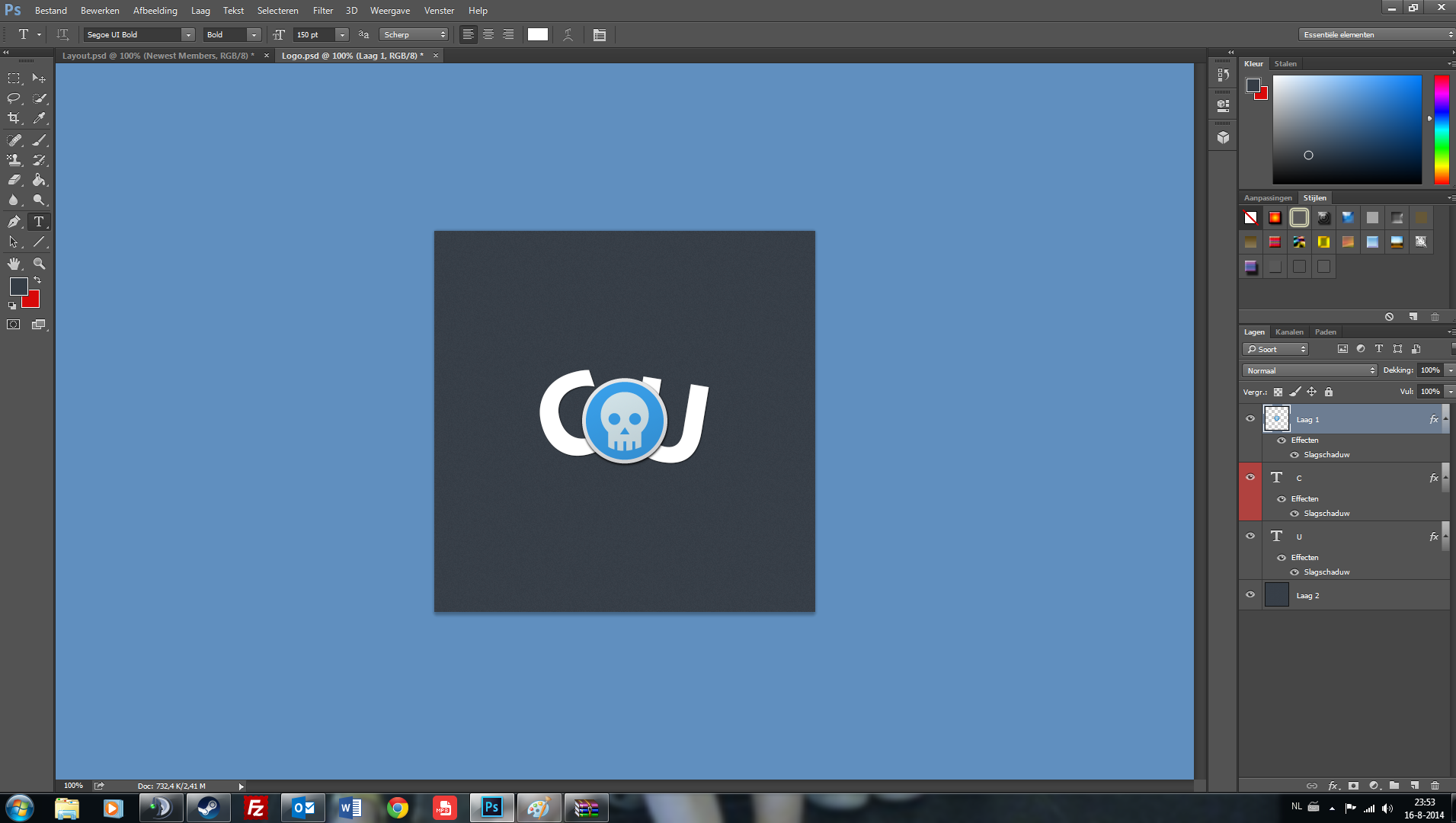
Task: Create a new layer in Lagen panel
Action: 1414,786
